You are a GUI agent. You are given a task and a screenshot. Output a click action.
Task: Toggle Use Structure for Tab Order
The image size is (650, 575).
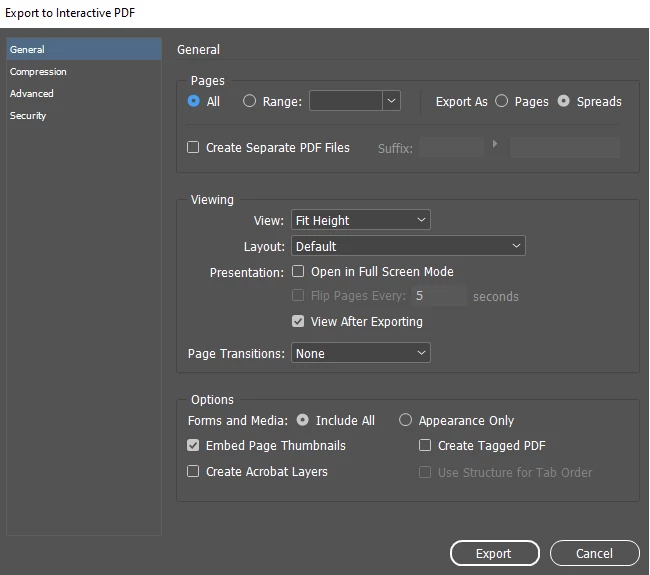(x=425, y=472)
